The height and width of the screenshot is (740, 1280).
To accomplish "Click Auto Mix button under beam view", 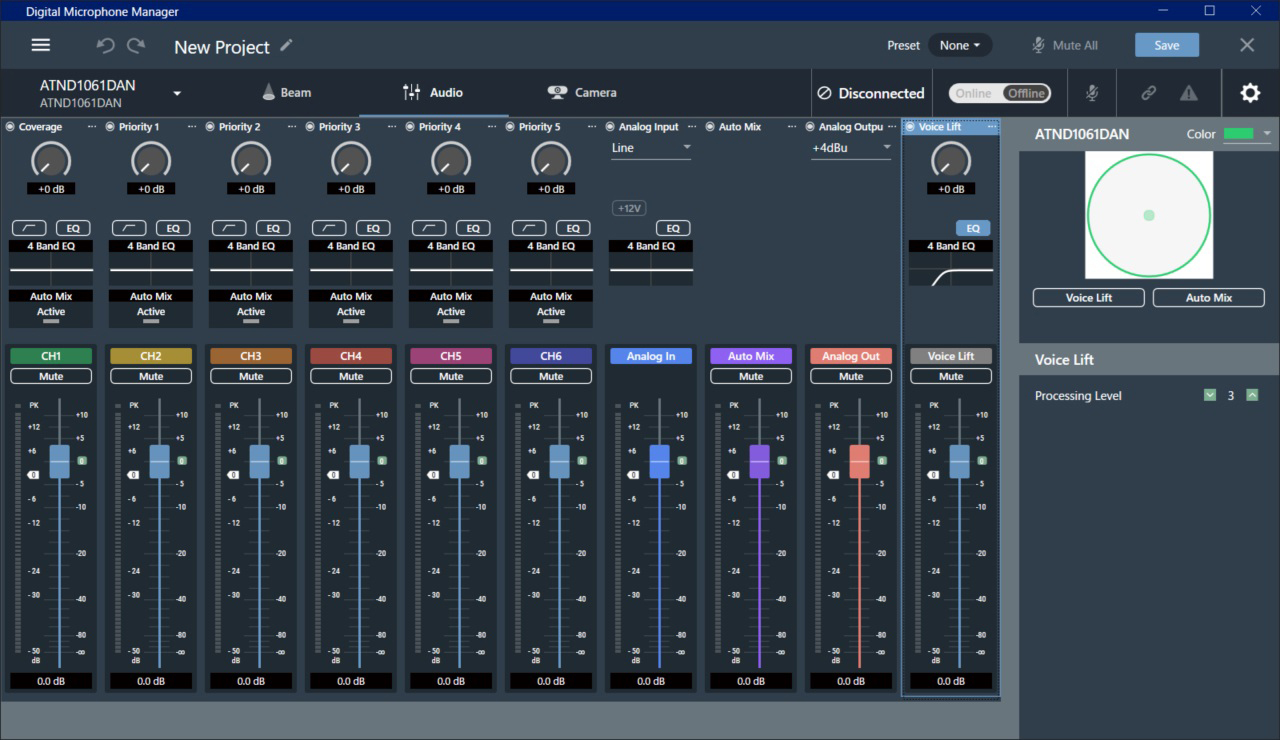I will [x=1209, y=297].
